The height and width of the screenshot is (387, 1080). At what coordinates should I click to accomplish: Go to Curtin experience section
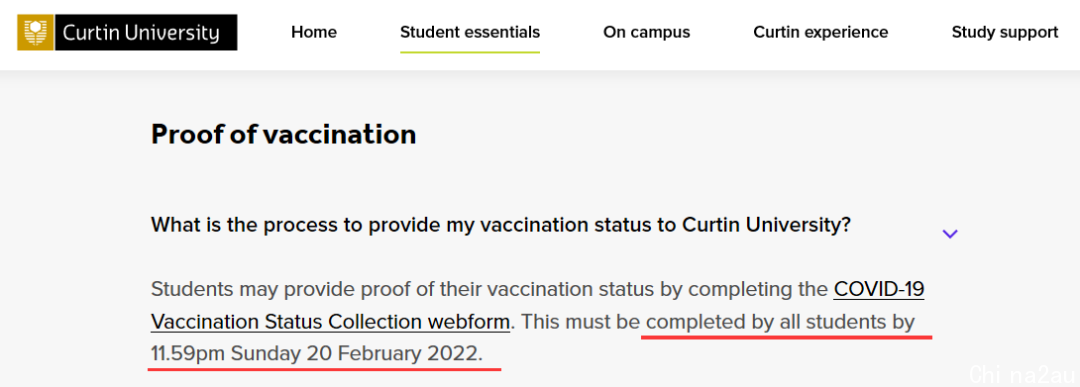pyautogui.click(x=820, y=32)
